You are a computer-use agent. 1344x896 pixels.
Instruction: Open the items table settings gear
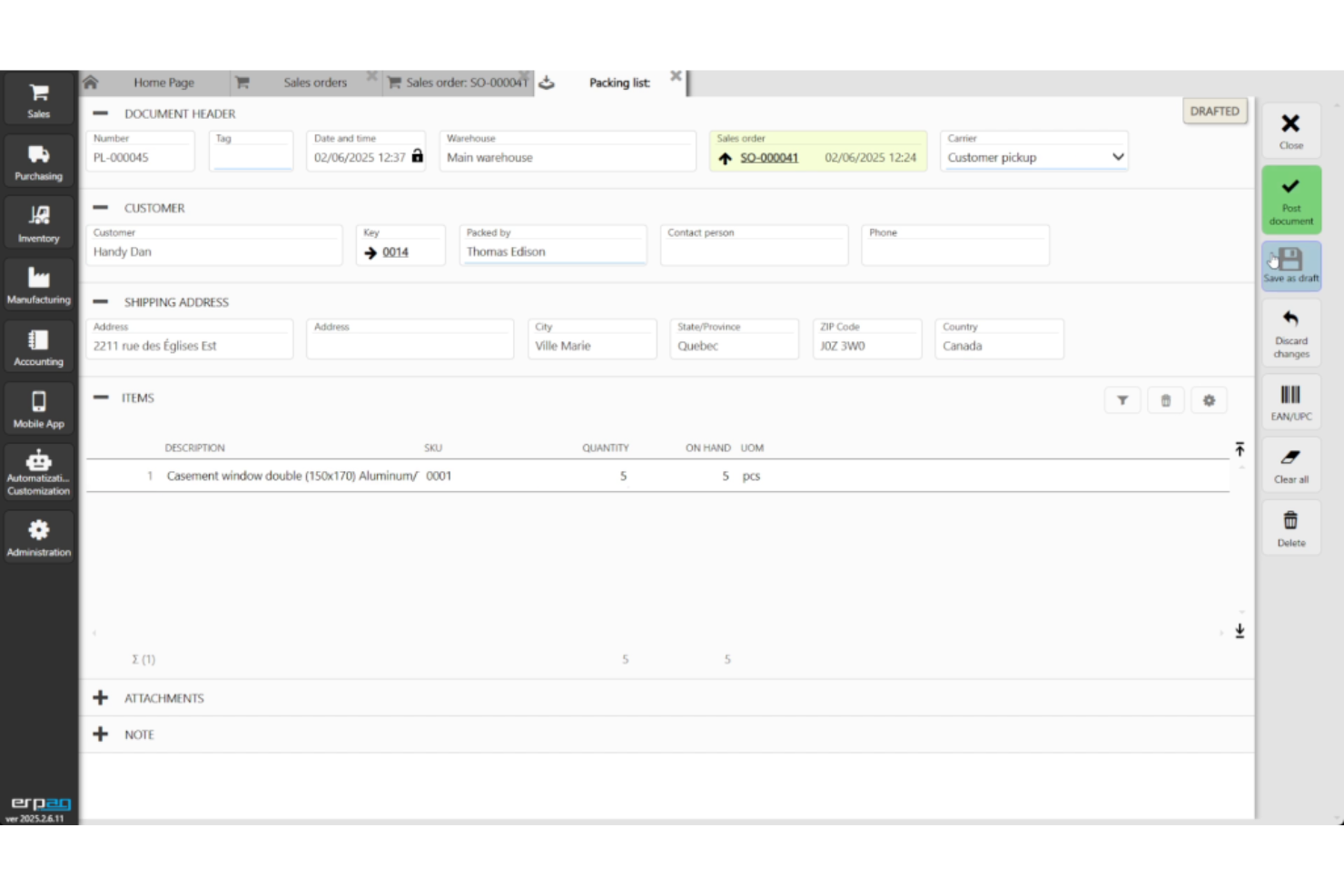coord(1209,399)
